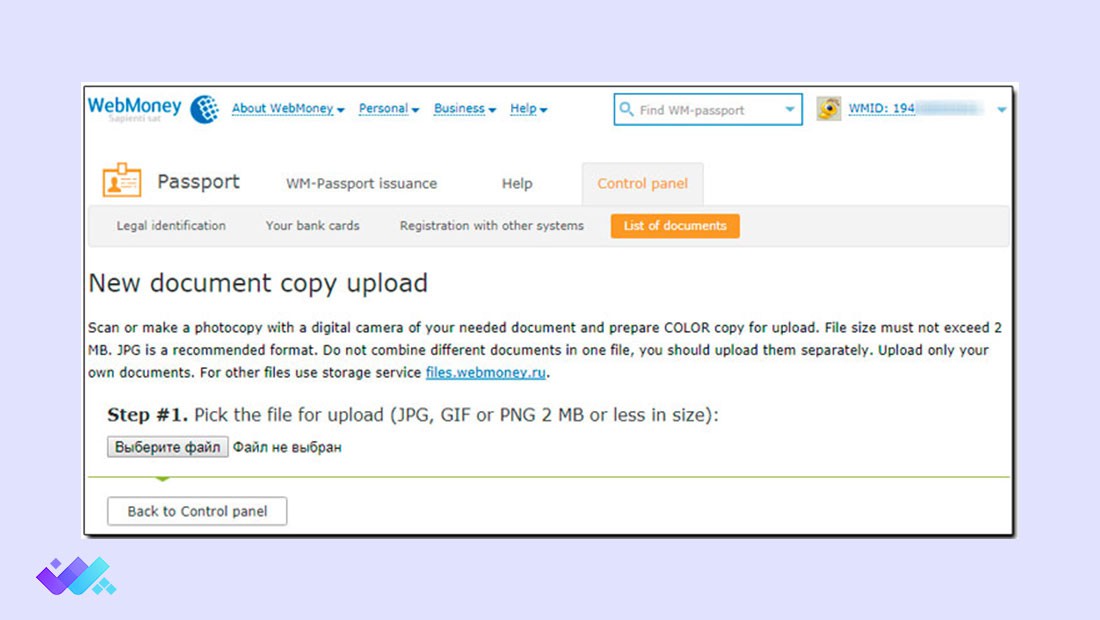Click the orange Passport ID card icon
This screenshot has height=620, width=1100.
coord(122,181)
